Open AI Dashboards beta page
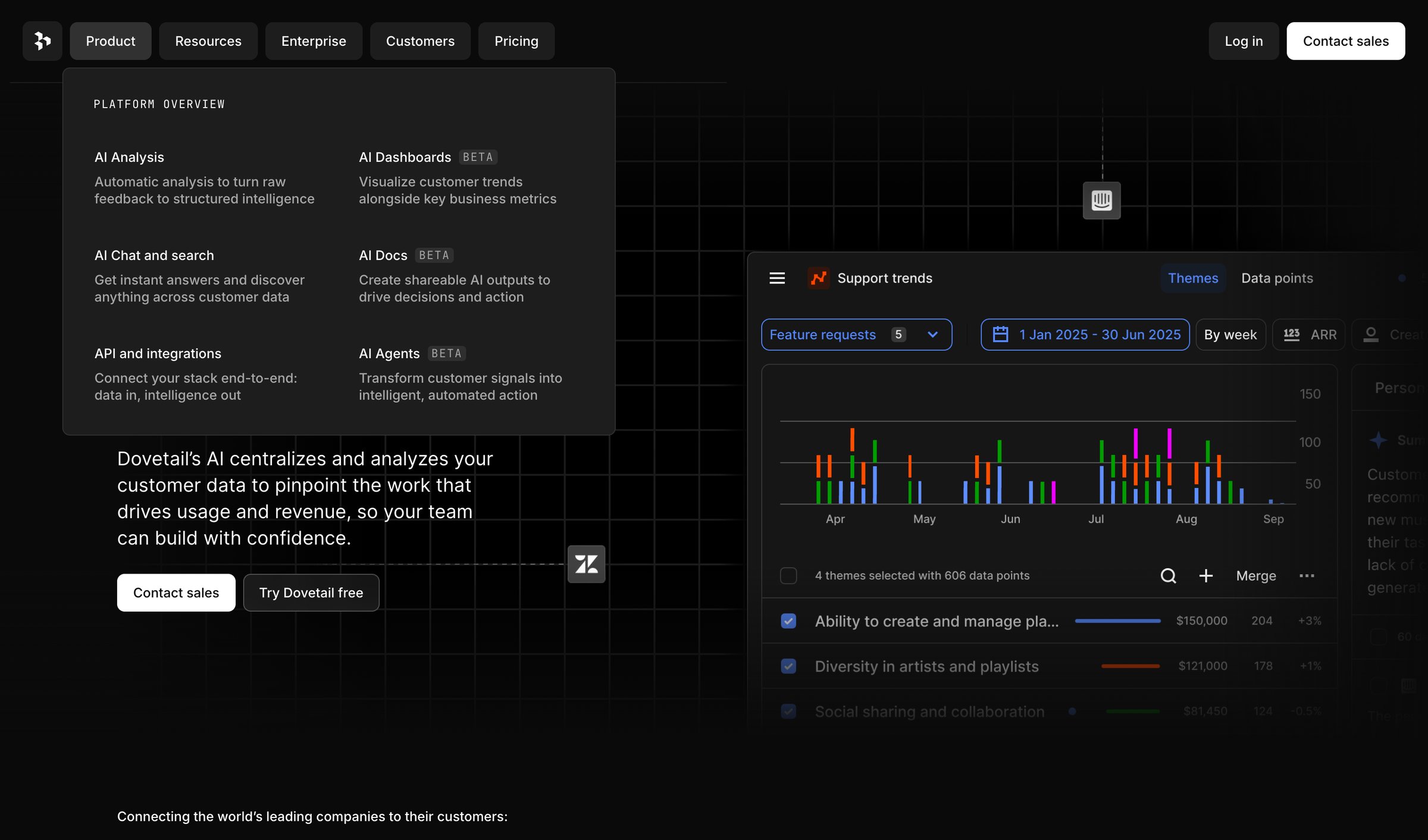 (458, 178)
